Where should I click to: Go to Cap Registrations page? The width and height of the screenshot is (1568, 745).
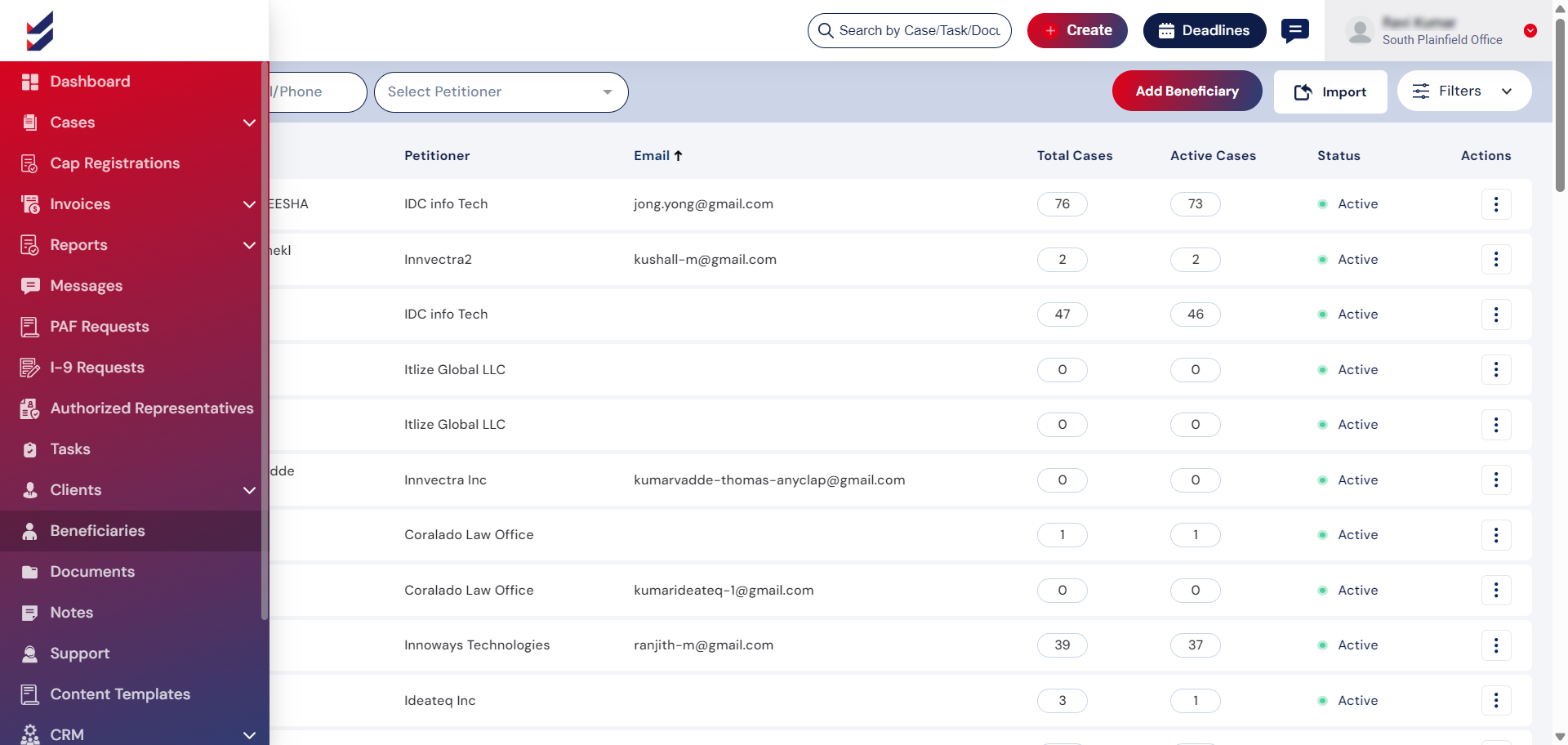click(114, 163)
